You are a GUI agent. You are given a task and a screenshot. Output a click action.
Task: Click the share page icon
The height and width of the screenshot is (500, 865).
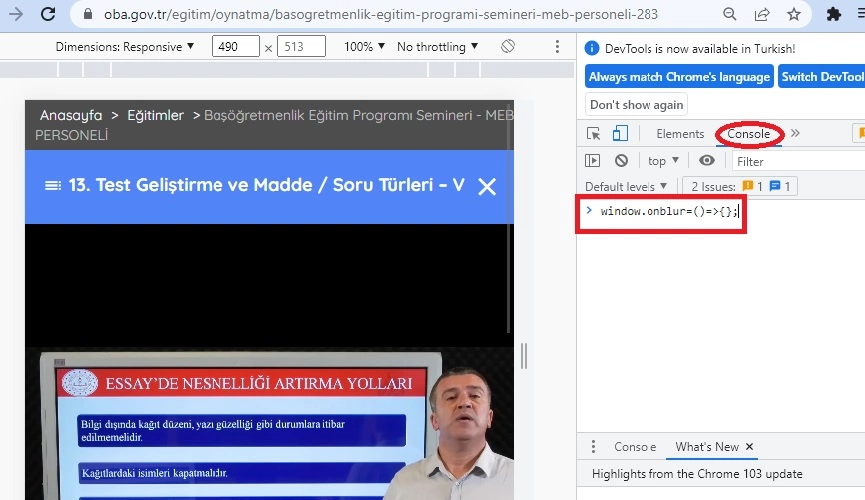762,14
